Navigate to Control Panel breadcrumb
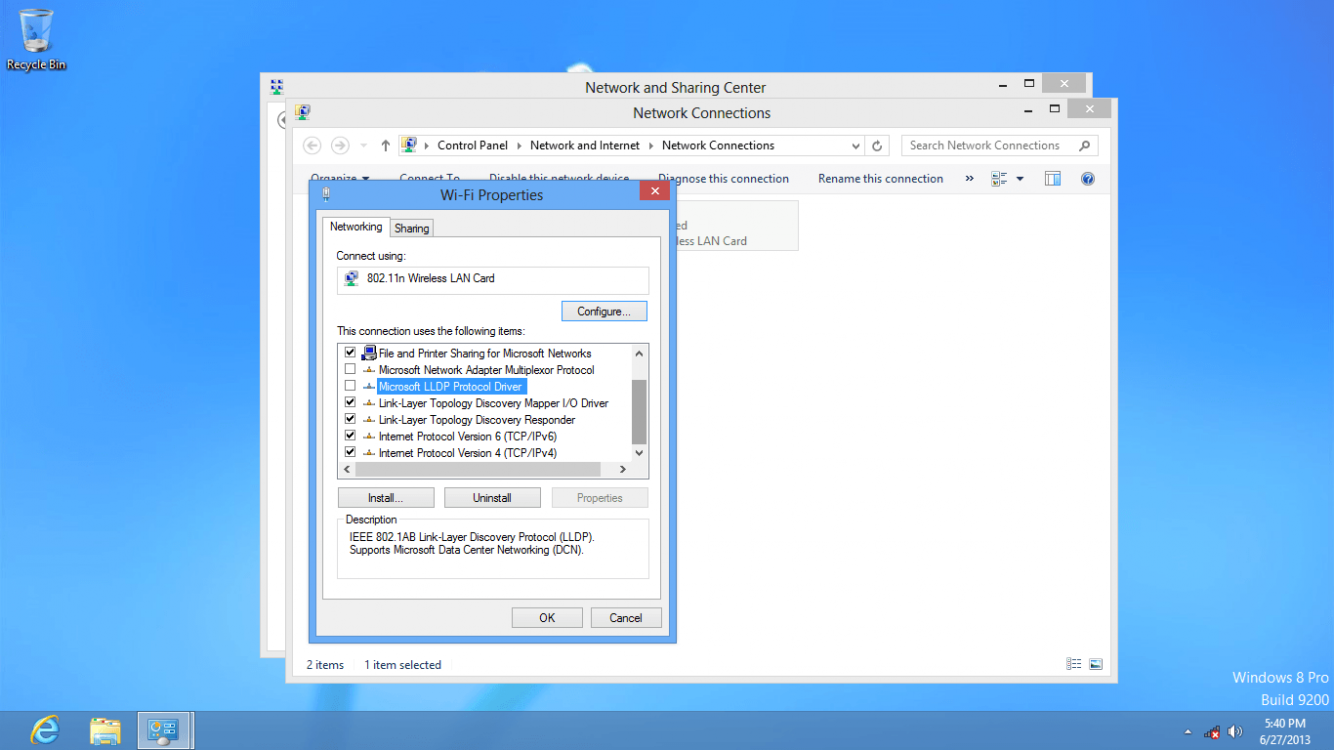This screenshot has height=750, width=1334. [473, 146]
